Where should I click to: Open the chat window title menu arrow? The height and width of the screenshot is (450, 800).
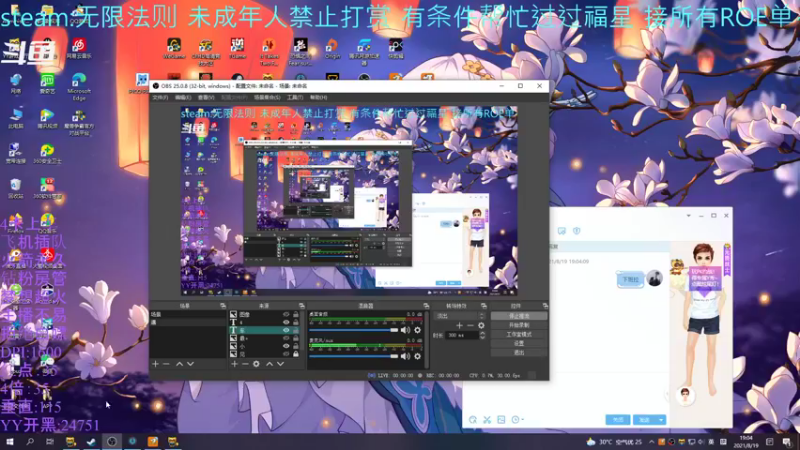[x=688, y=216]
